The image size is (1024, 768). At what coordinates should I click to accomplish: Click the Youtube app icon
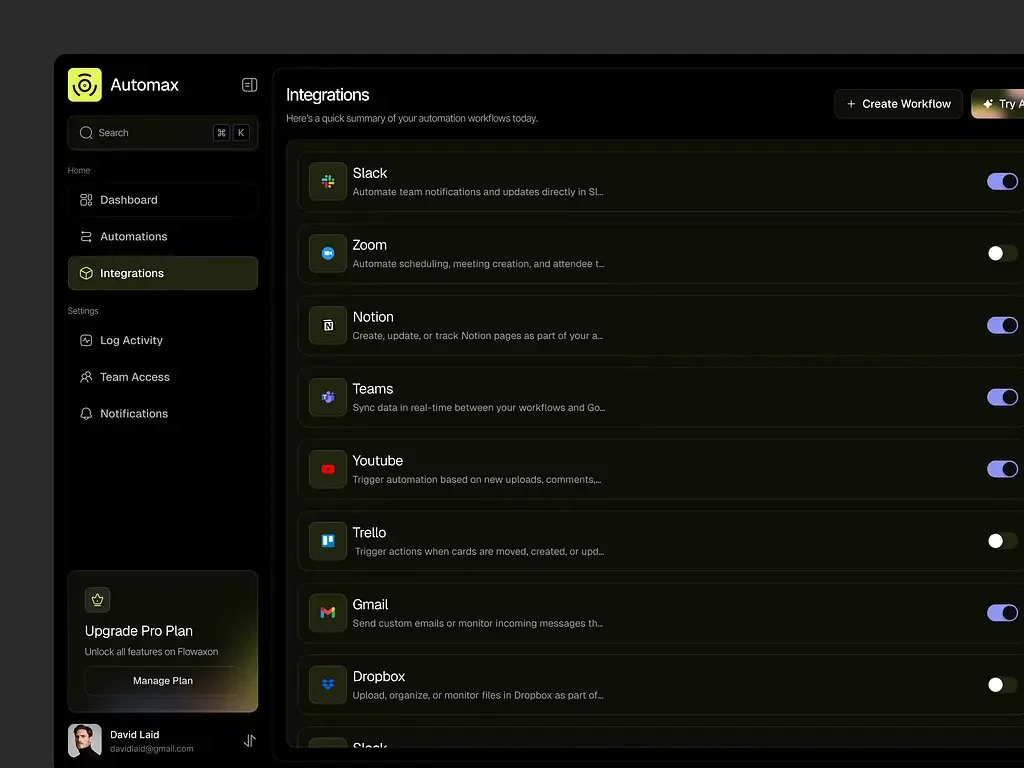click(x=328, y=469)
